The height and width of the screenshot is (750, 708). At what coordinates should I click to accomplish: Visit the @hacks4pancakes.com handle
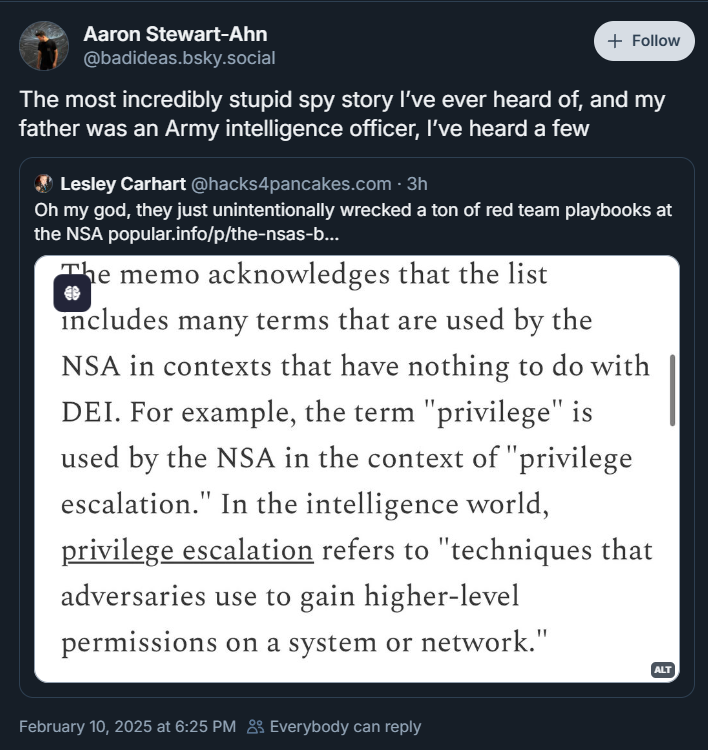(x=290, y=183)
